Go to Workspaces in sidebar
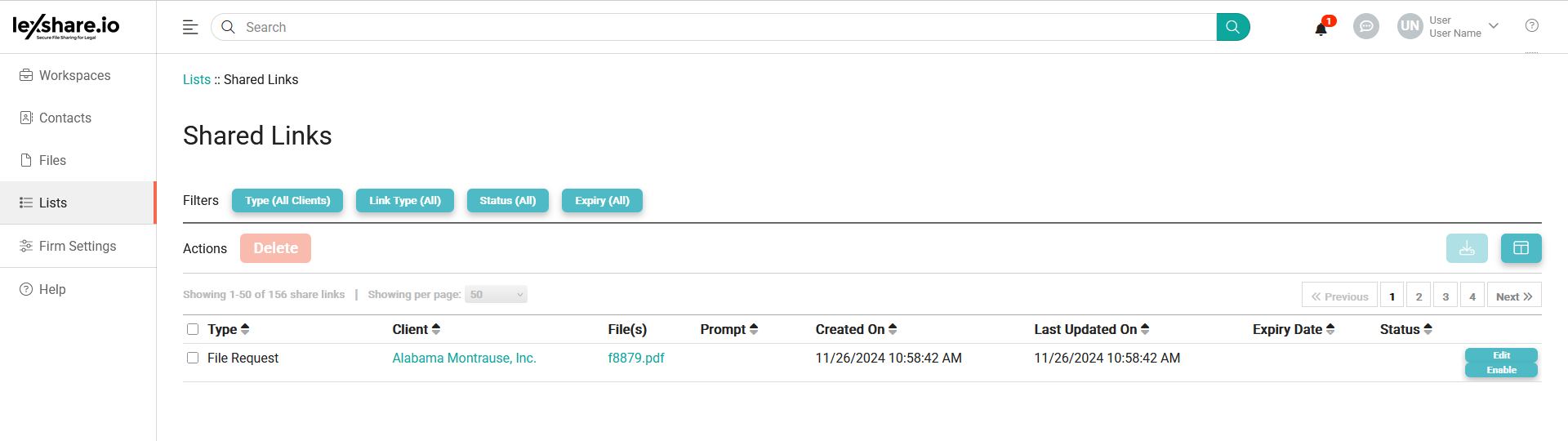Image resolution: width=1568 pixels, height=441 pixels. pyautogui.click(x=74, y=75)
